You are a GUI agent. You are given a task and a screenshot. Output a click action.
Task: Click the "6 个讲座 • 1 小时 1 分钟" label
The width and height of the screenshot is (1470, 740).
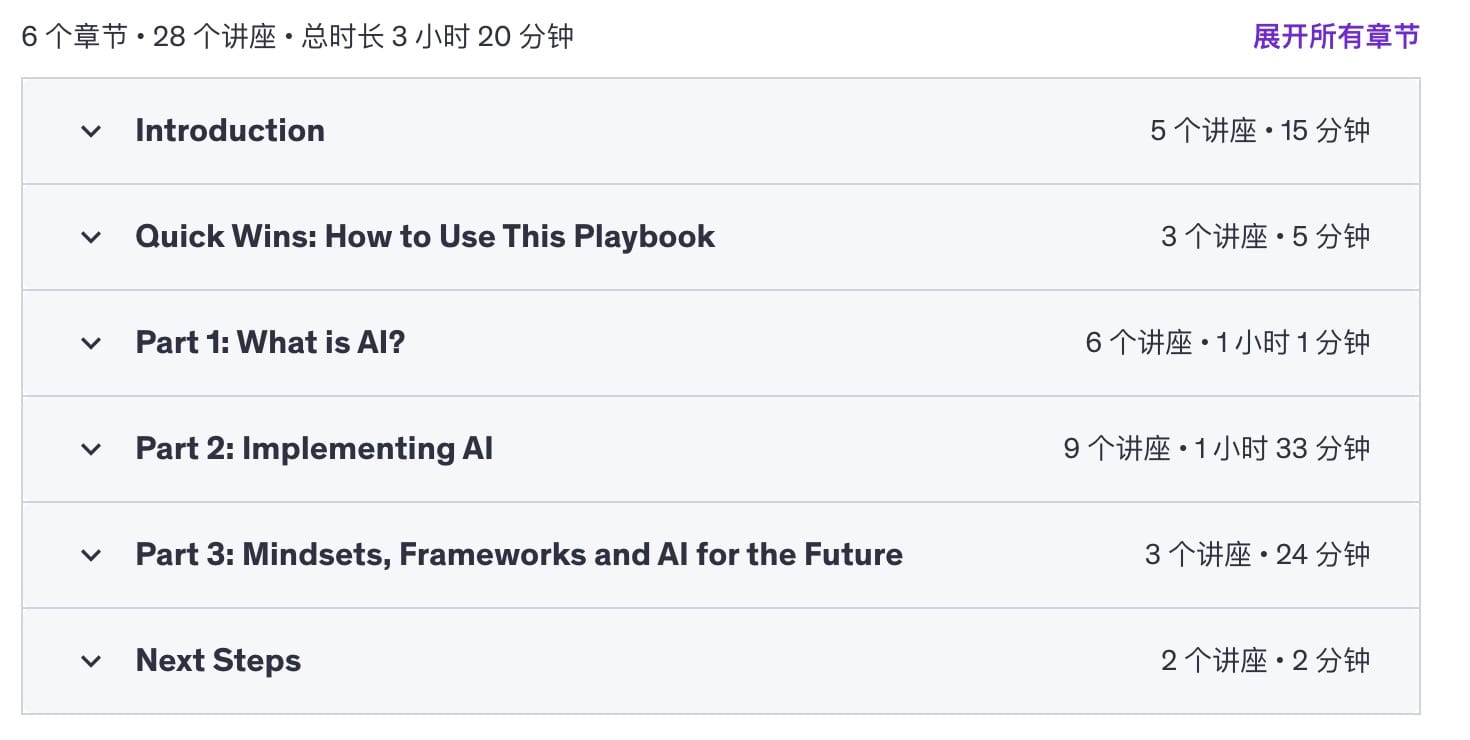[x=1227, y=343]
